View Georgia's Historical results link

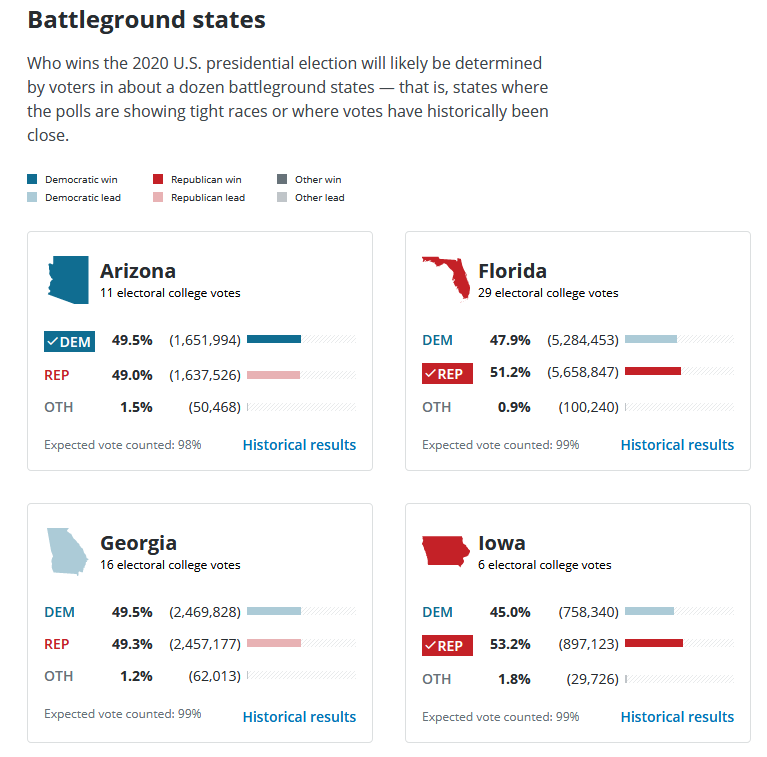pyautogui.click(x=299, y=717)
